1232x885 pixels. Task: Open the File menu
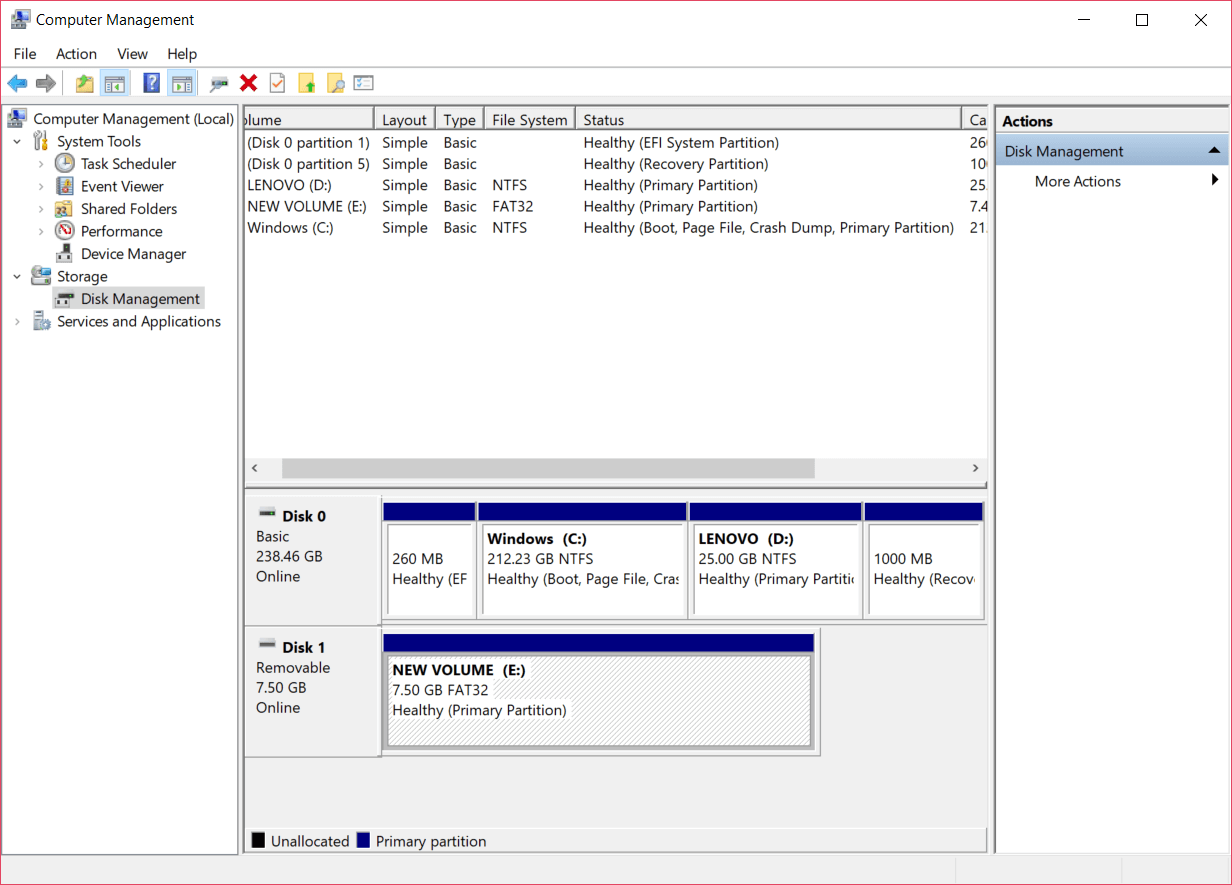(x=25, y=54)
